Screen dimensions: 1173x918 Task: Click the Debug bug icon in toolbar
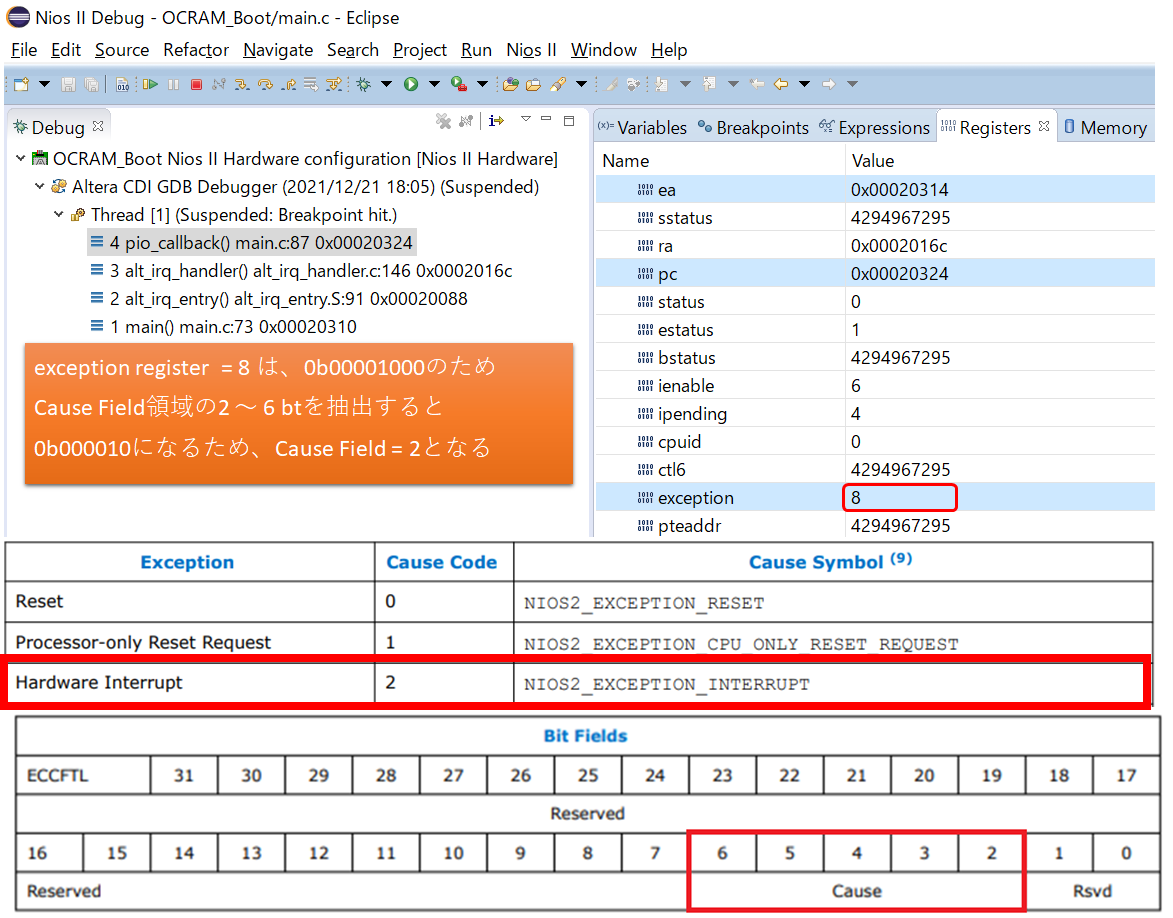364,85
